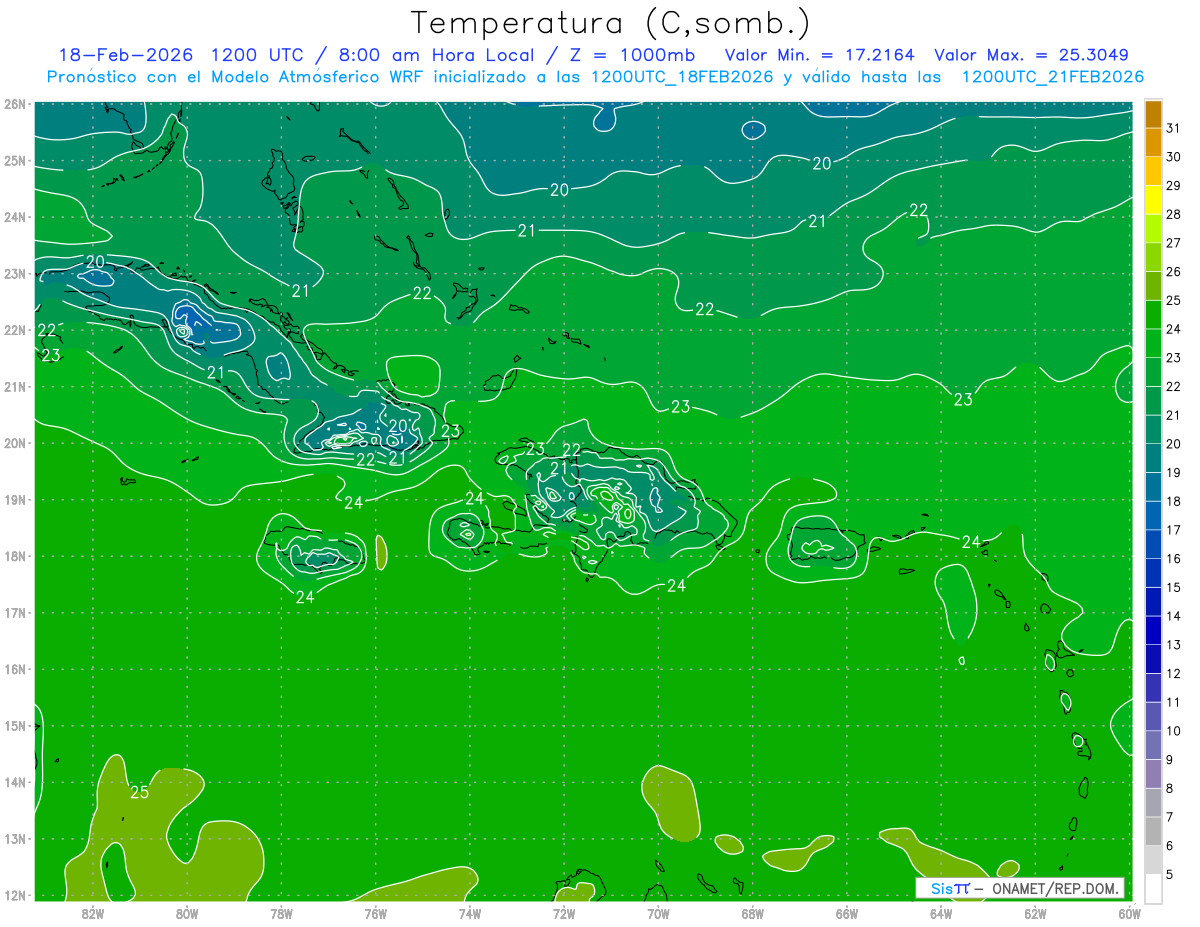Select the date text '18-Feb-2026'
This screenshot has width=1200, height=927.
coord(125,55)
